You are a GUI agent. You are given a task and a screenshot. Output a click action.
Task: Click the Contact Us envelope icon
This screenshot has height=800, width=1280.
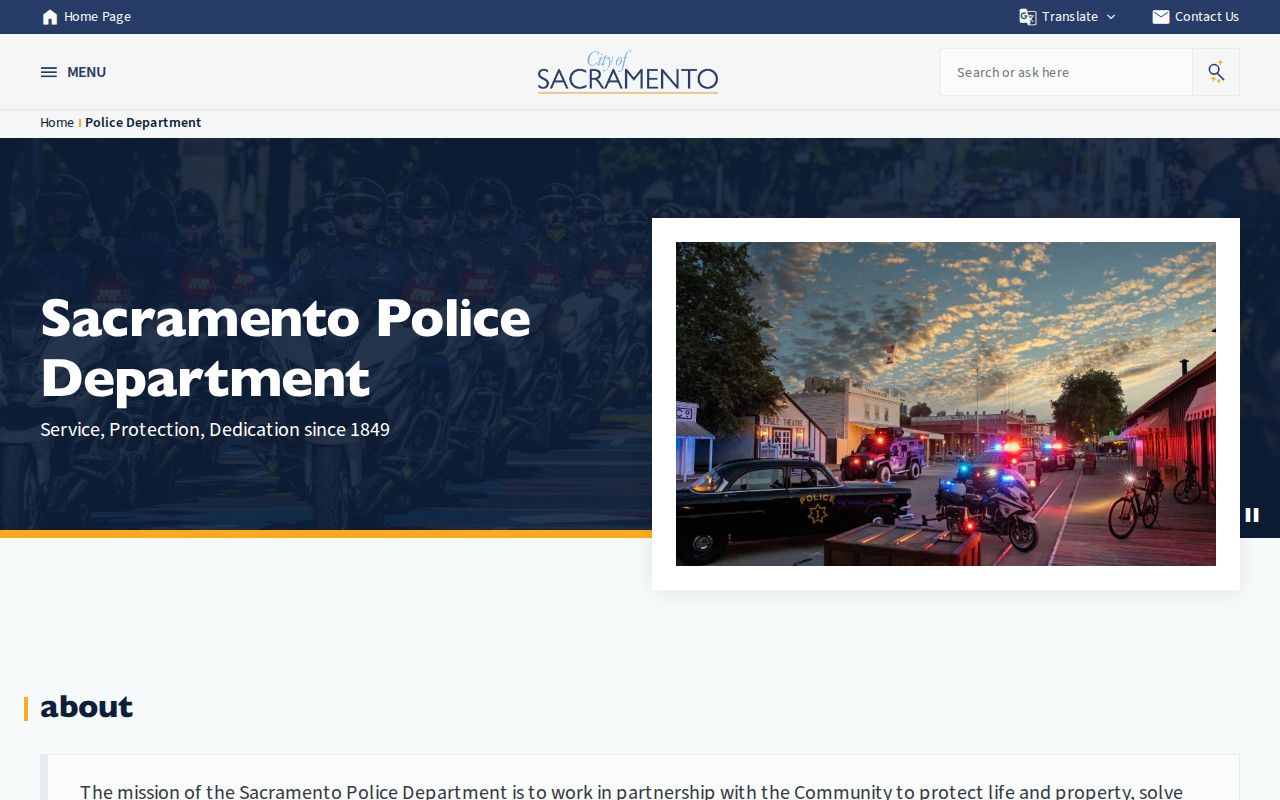click(x=1160, y=17)
